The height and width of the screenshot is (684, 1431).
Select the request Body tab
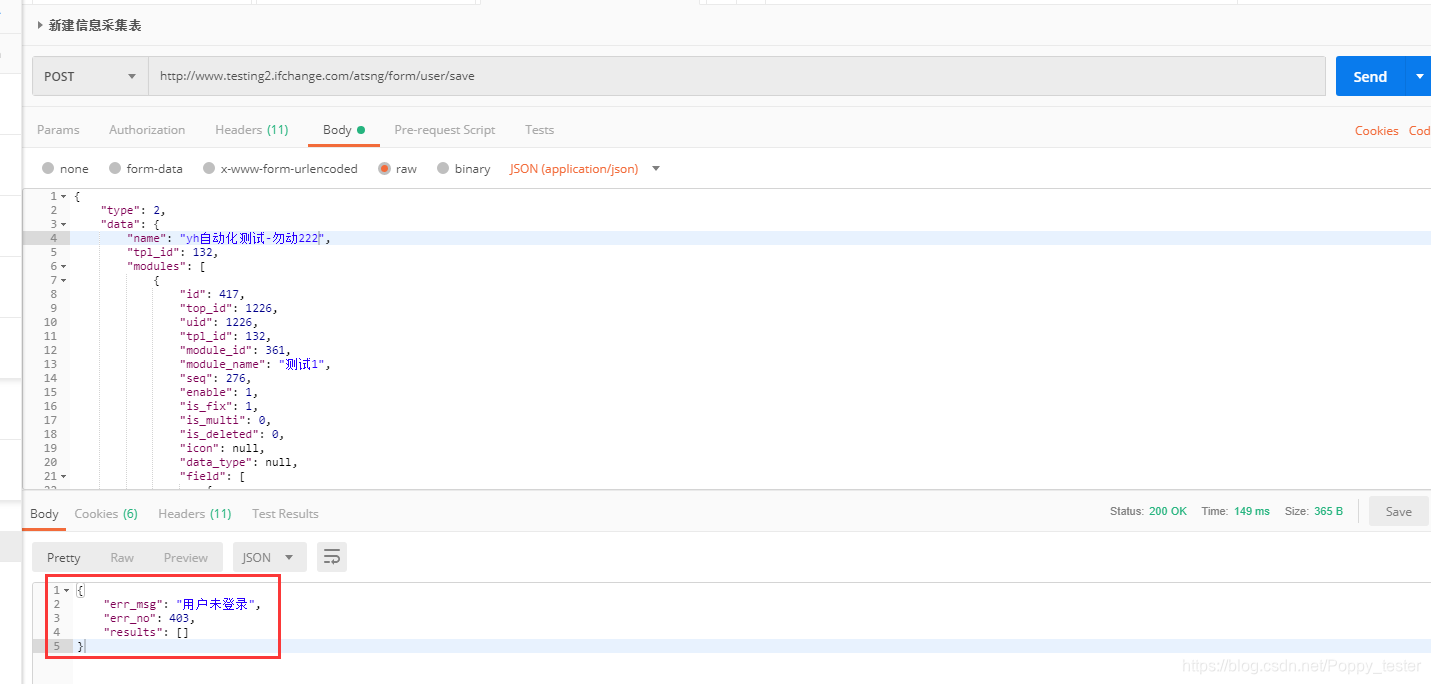343,130
